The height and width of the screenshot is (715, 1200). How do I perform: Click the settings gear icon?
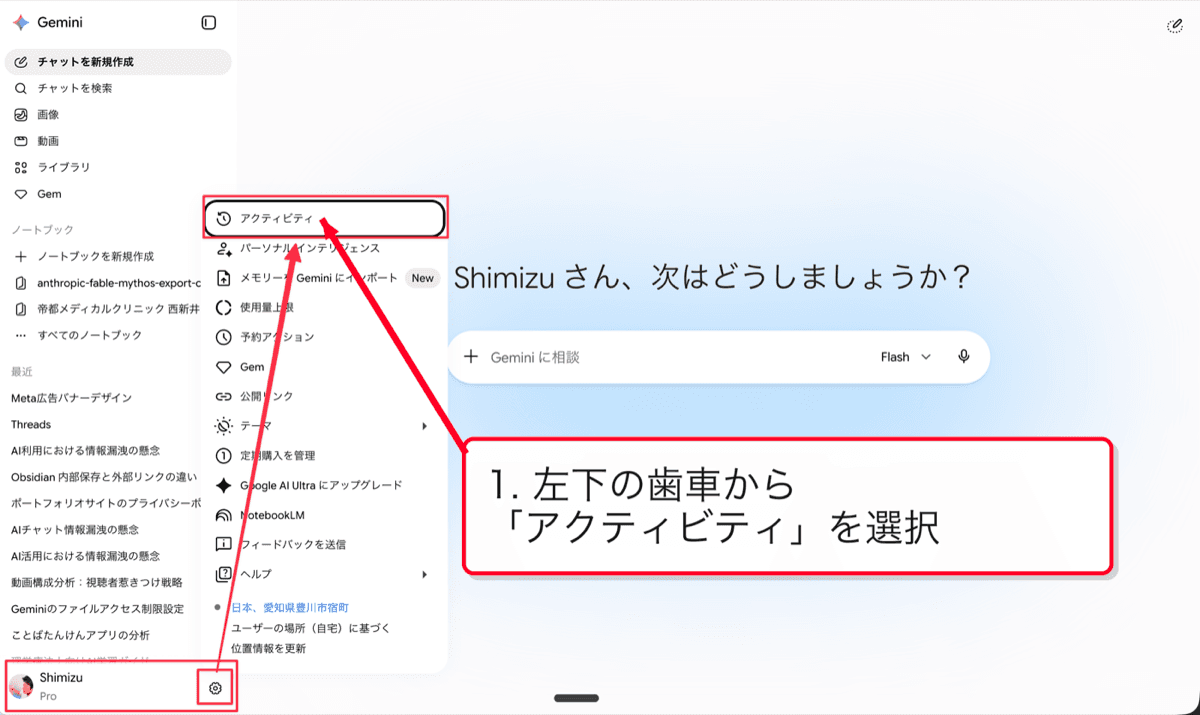click(215, 687)
